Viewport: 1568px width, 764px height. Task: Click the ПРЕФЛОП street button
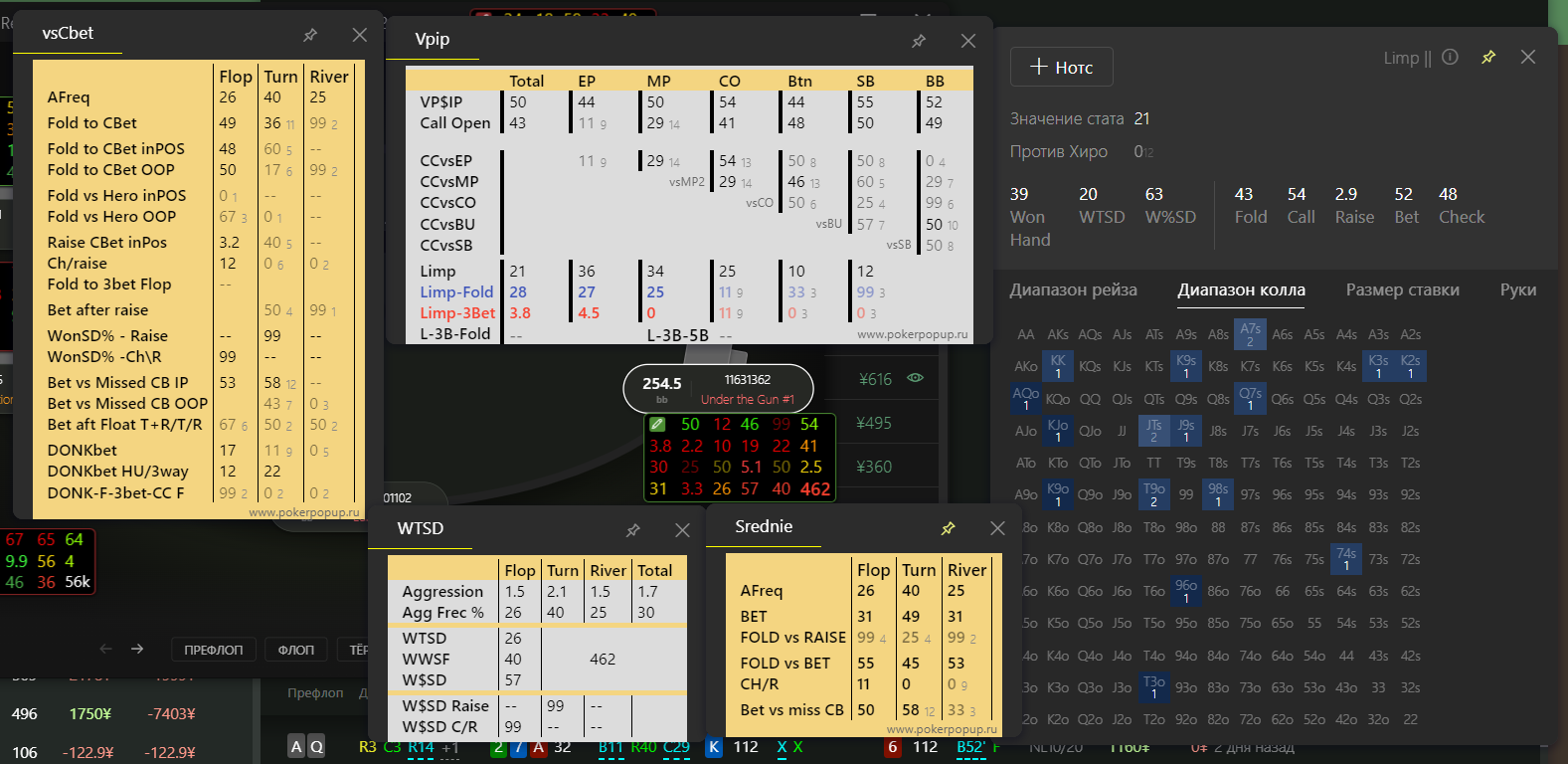click(x=214, y=650)
